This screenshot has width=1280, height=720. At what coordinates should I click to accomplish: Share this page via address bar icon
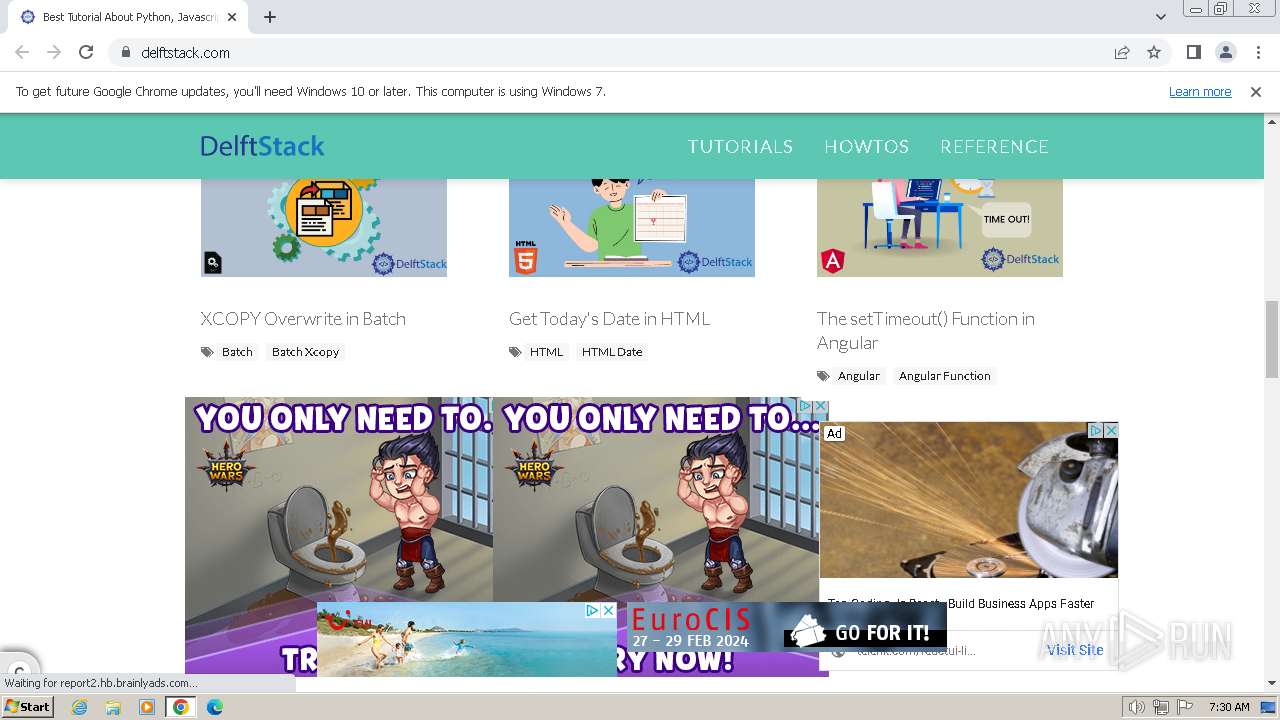coord(1122,52)
